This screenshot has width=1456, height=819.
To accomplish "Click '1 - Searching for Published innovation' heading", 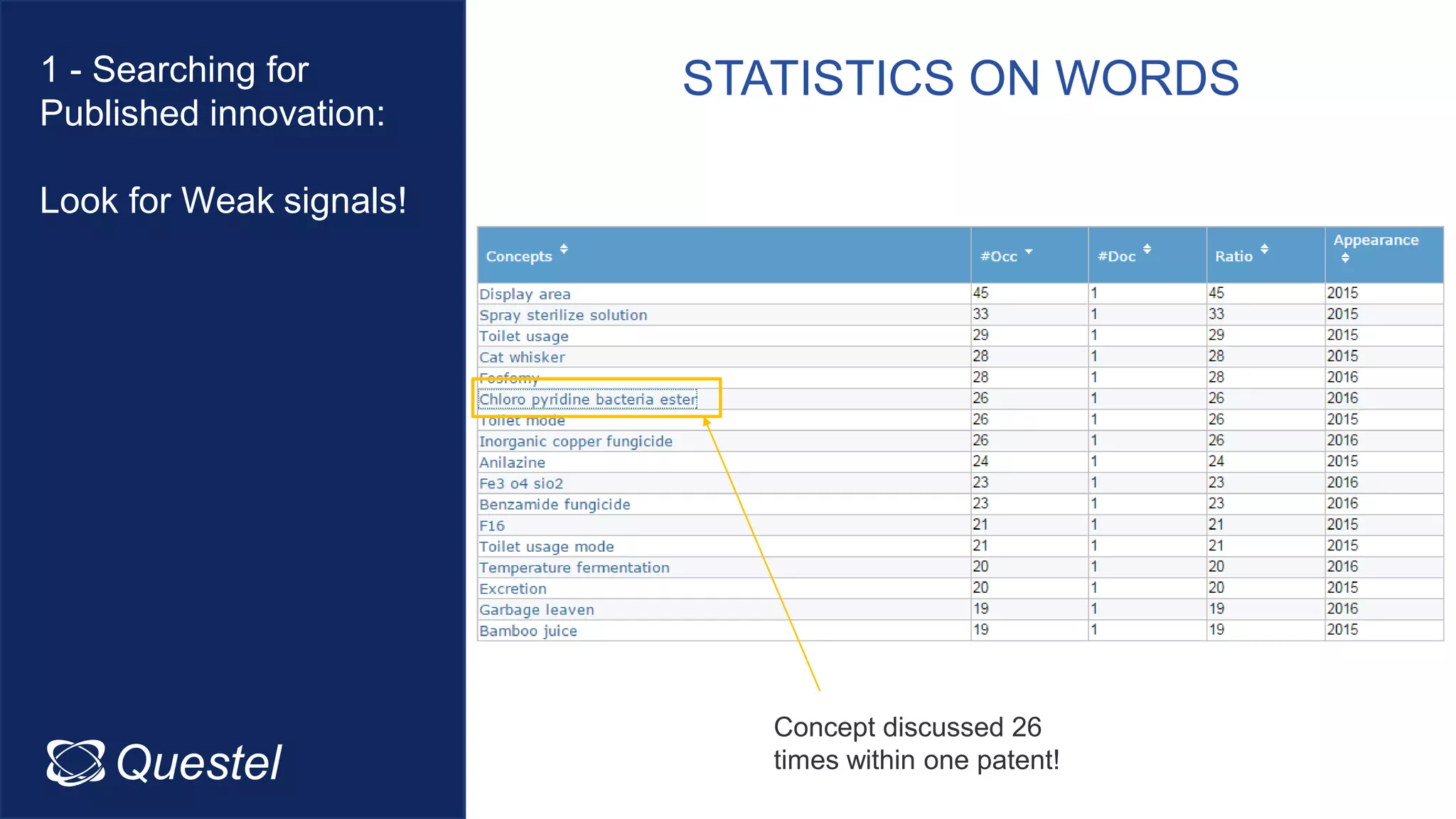I will point(212,91).
